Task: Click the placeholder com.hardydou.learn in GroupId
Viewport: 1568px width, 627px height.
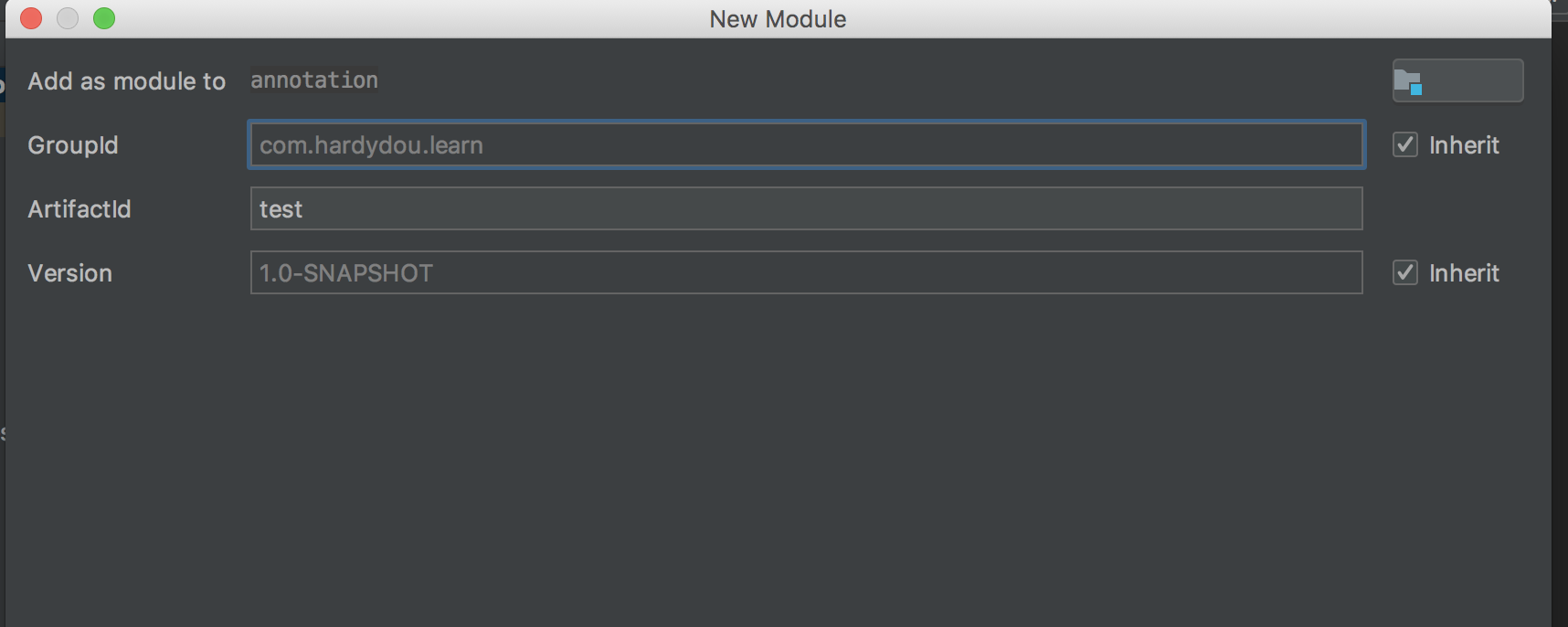Action: click(369, 144)
